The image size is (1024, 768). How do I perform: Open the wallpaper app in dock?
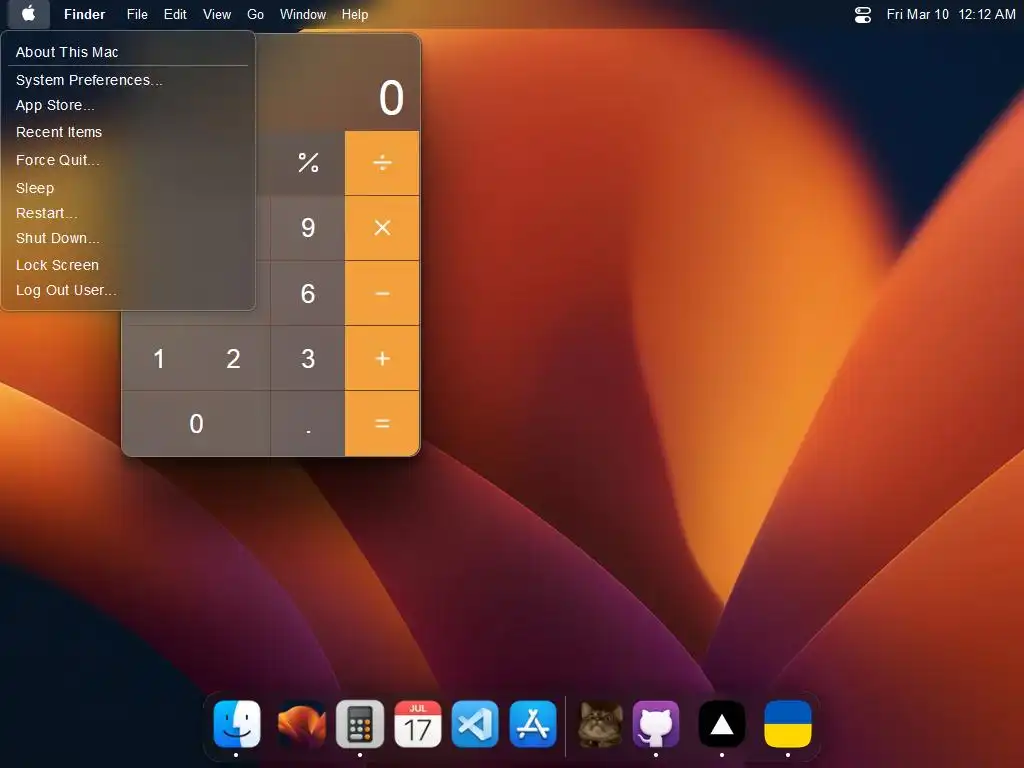[x=301, y=724]
